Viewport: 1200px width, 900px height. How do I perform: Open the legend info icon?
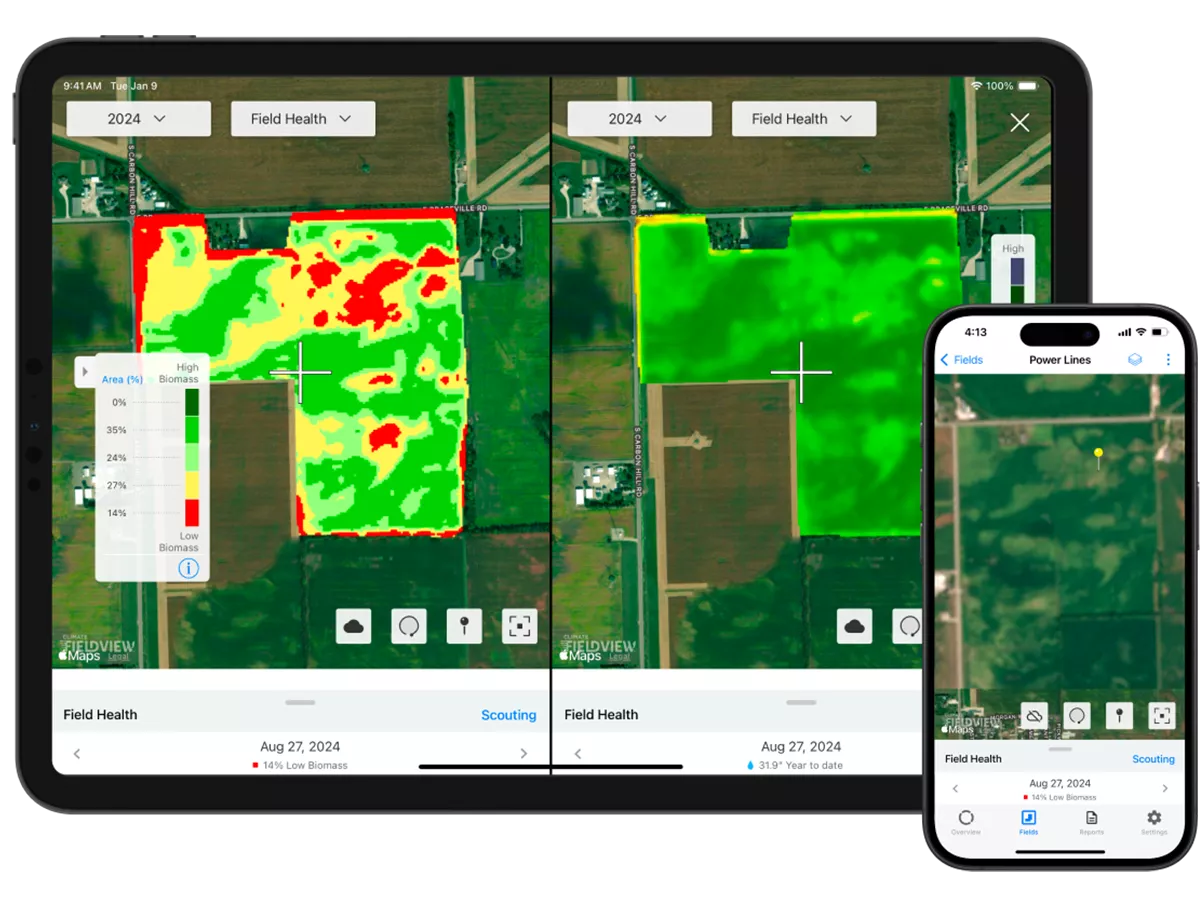coord(188,568)
